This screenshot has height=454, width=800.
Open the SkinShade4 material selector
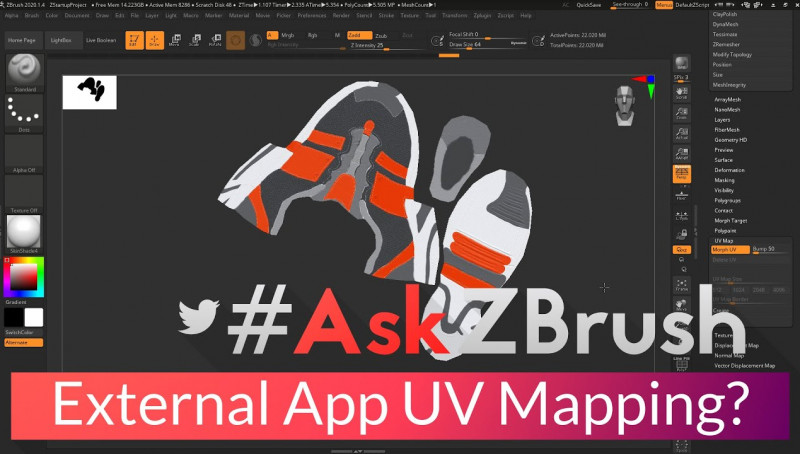(24, 234)
